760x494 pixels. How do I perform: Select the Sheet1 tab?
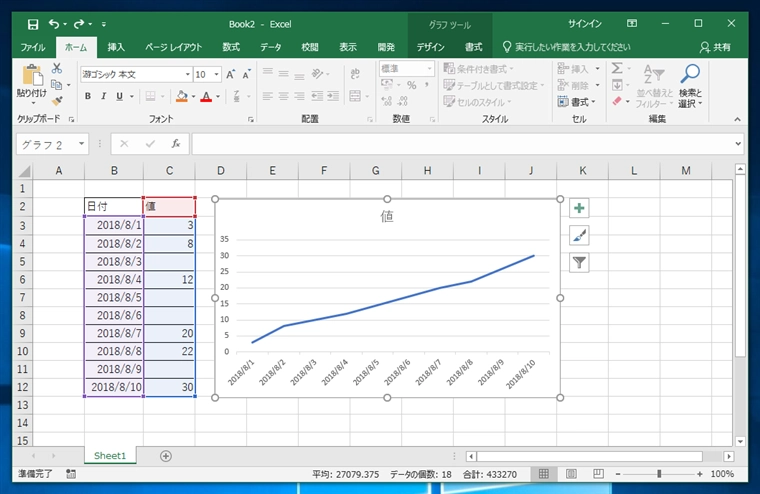(110, 456)
